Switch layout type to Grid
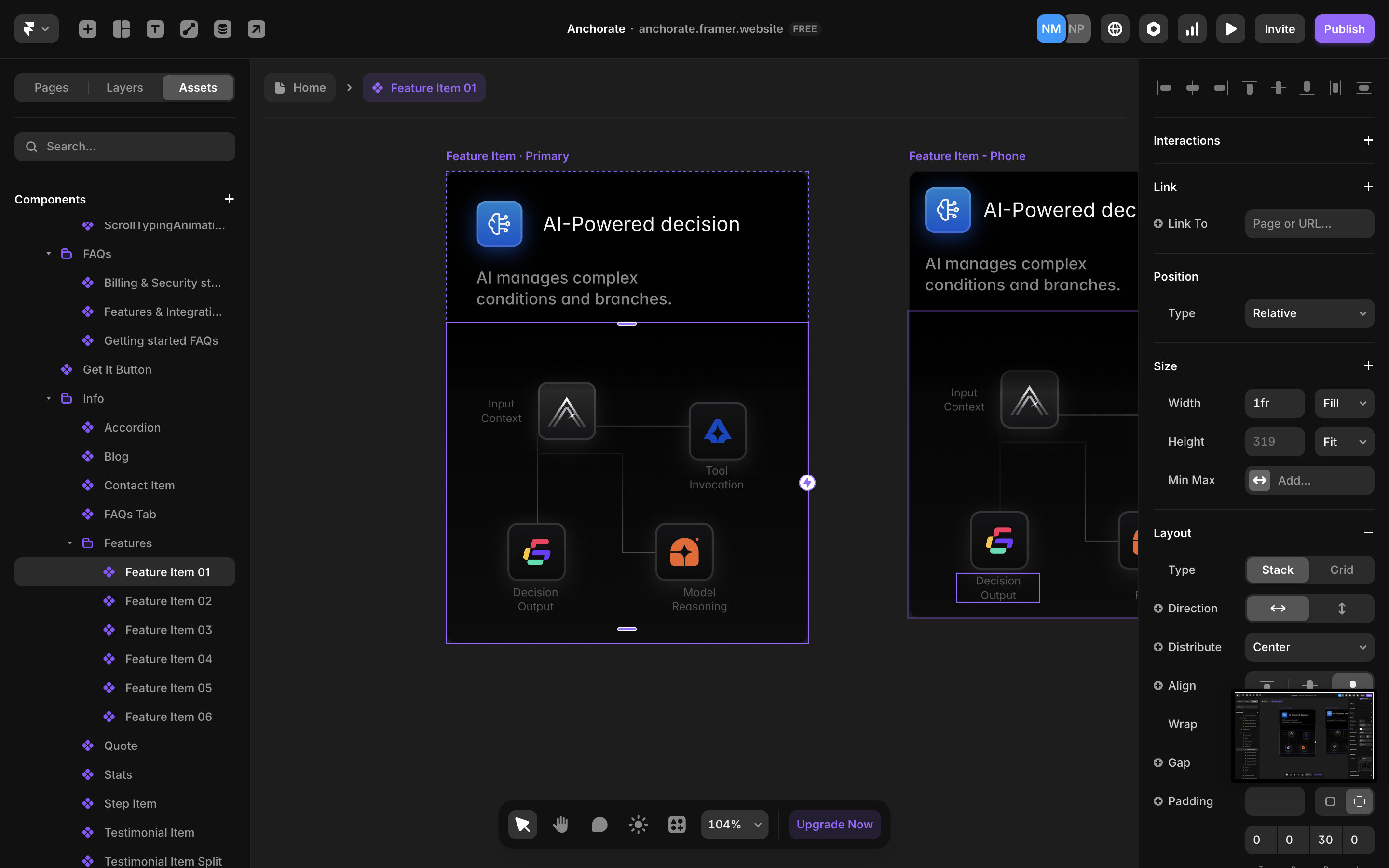 1341,570
